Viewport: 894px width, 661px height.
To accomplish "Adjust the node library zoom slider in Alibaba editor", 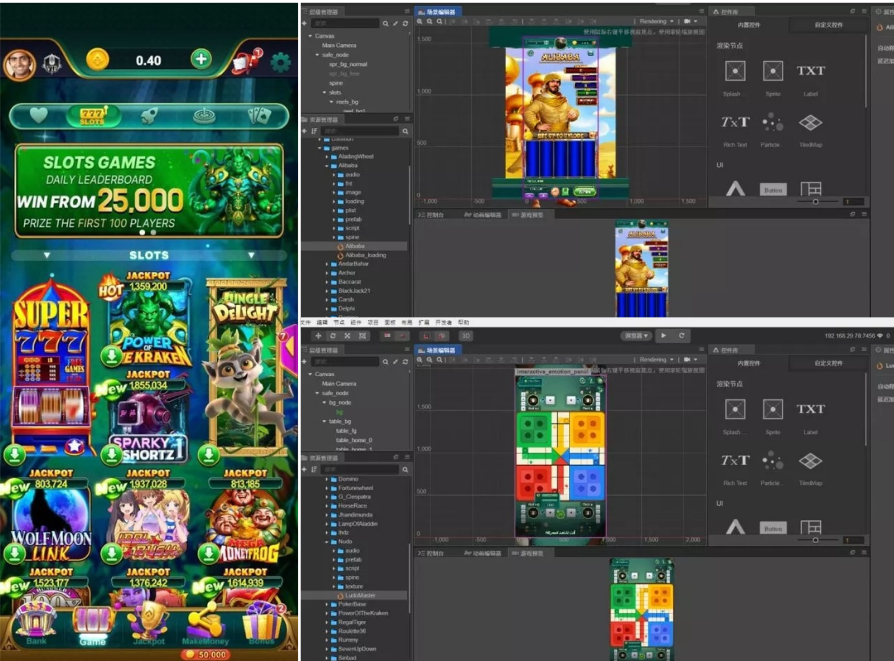I will [x=815, y=201].
